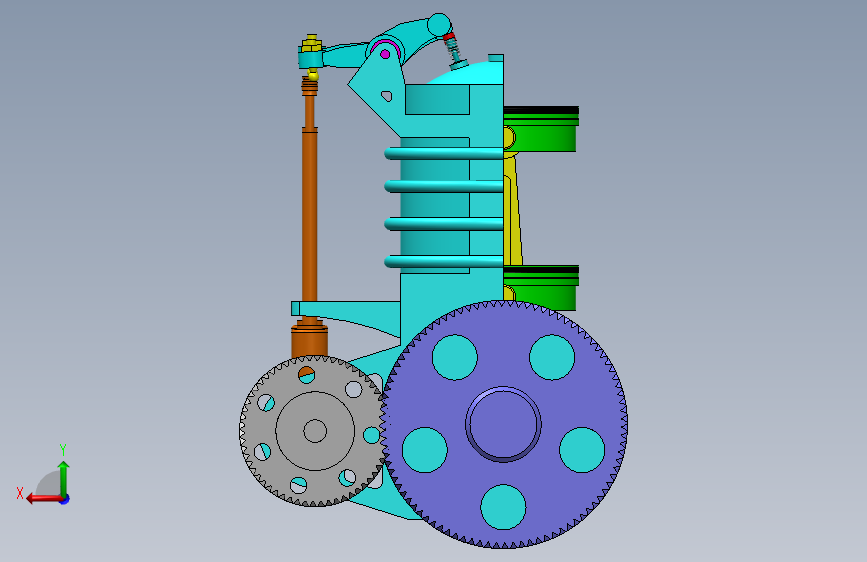Select the far-left lightening hole in purple gear

(x=425, y=450)
